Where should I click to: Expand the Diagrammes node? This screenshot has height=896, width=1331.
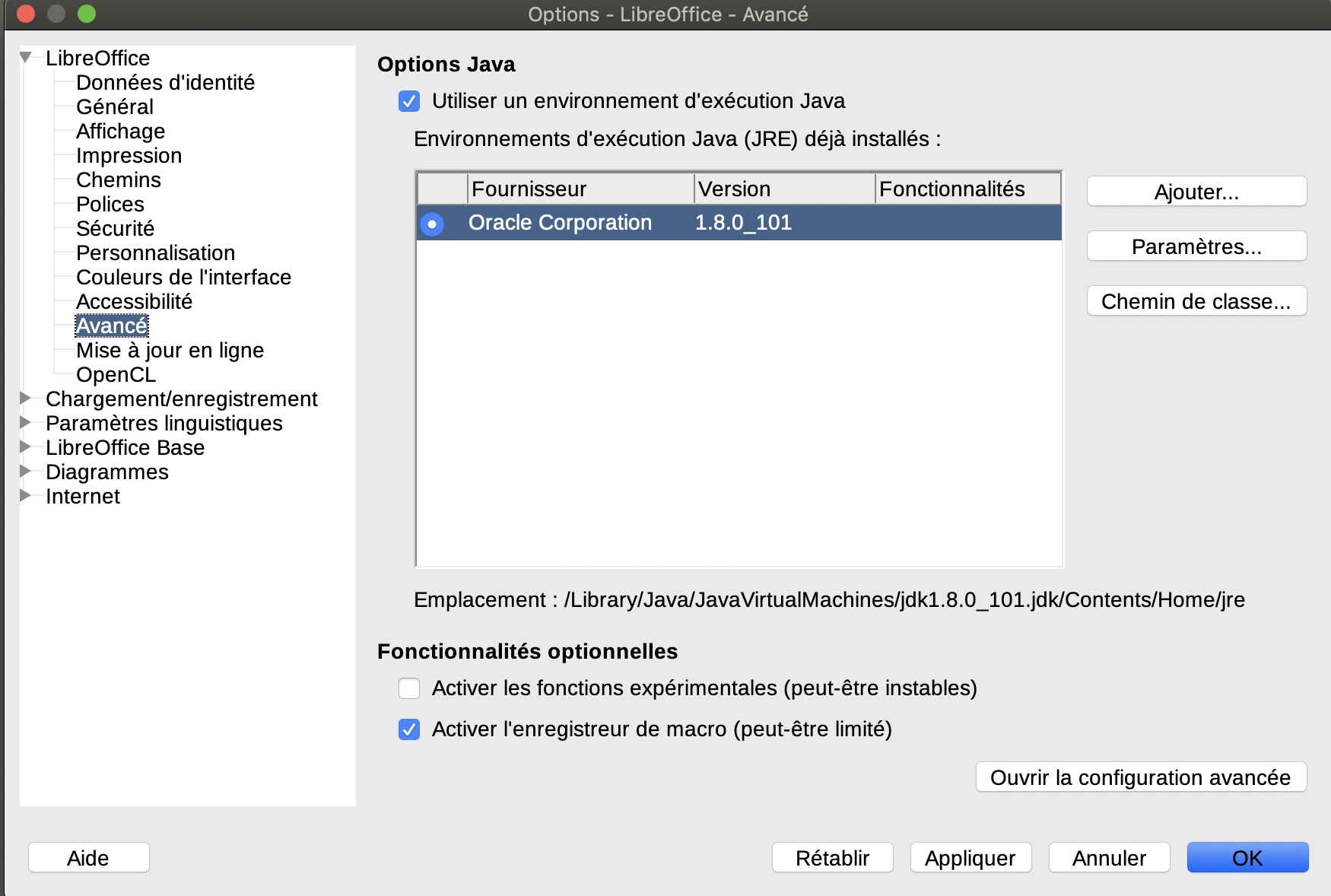click(x=25, y=471)
